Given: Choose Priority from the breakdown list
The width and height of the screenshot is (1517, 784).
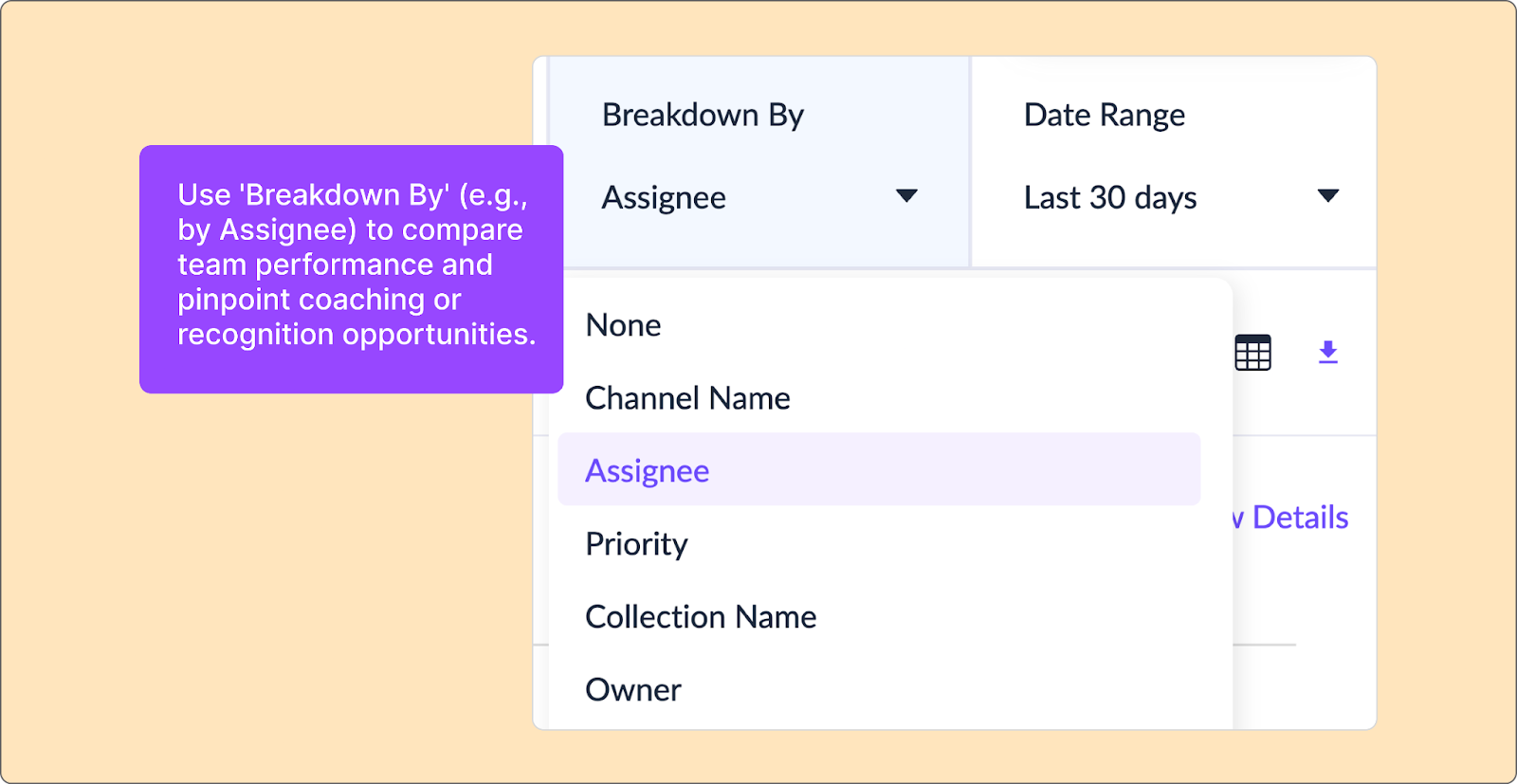Looking at the screenshot, I should tap(879, 544).
